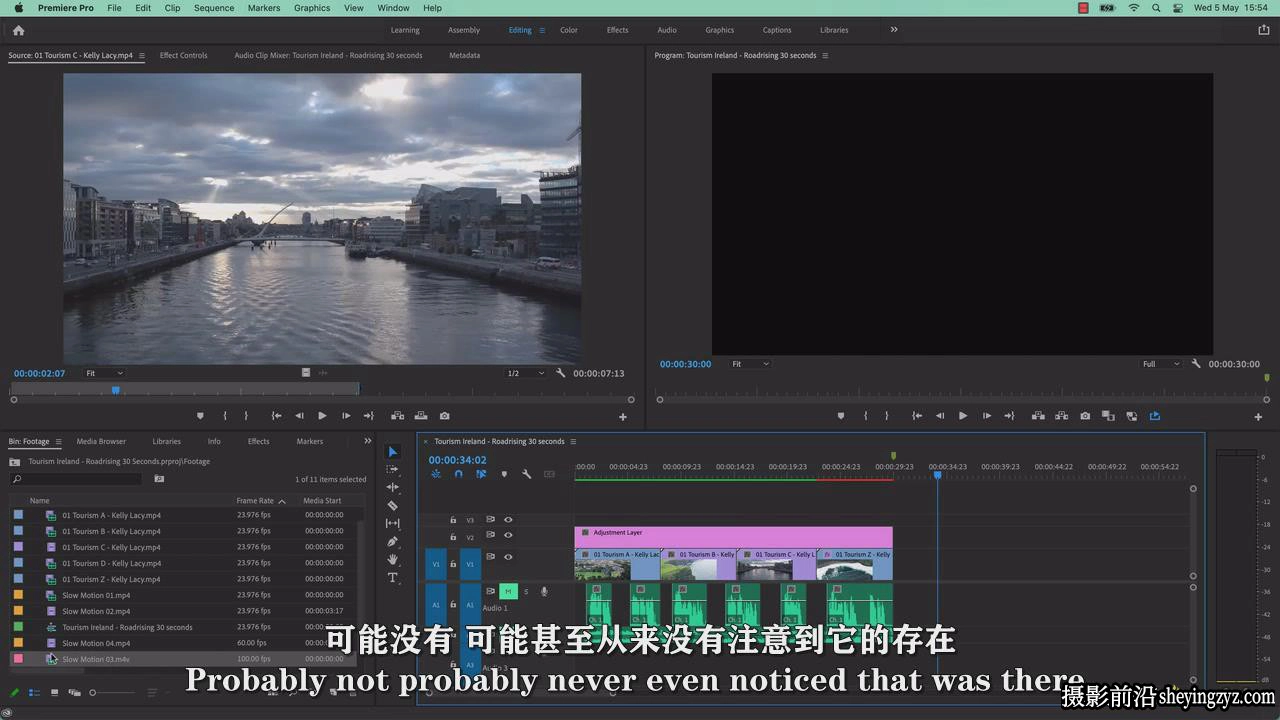Toggle V2 track output eye

point(508,536)
